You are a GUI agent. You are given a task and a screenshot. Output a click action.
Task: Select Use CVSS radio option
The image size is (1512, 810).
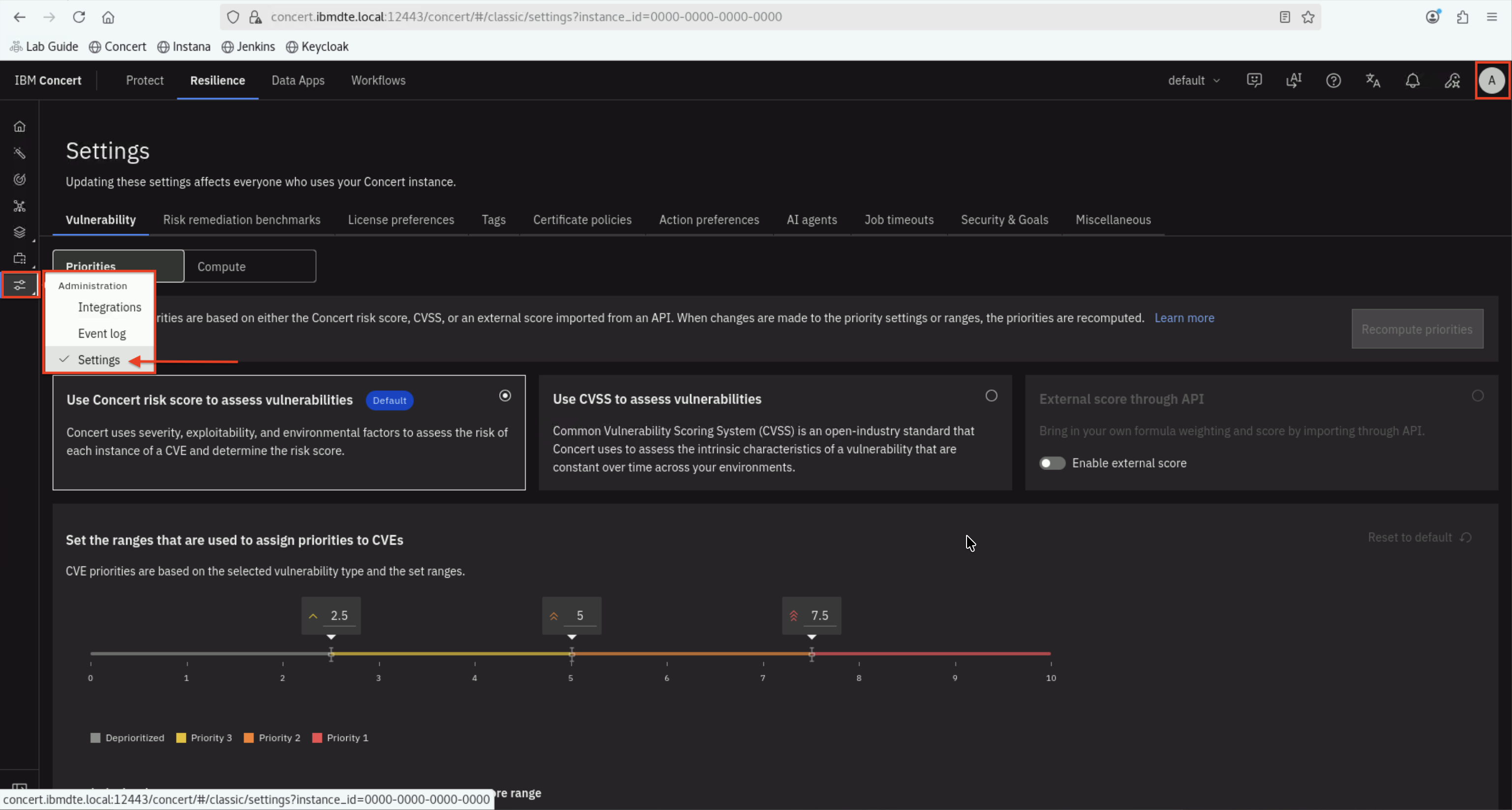[x=992, y=395]
